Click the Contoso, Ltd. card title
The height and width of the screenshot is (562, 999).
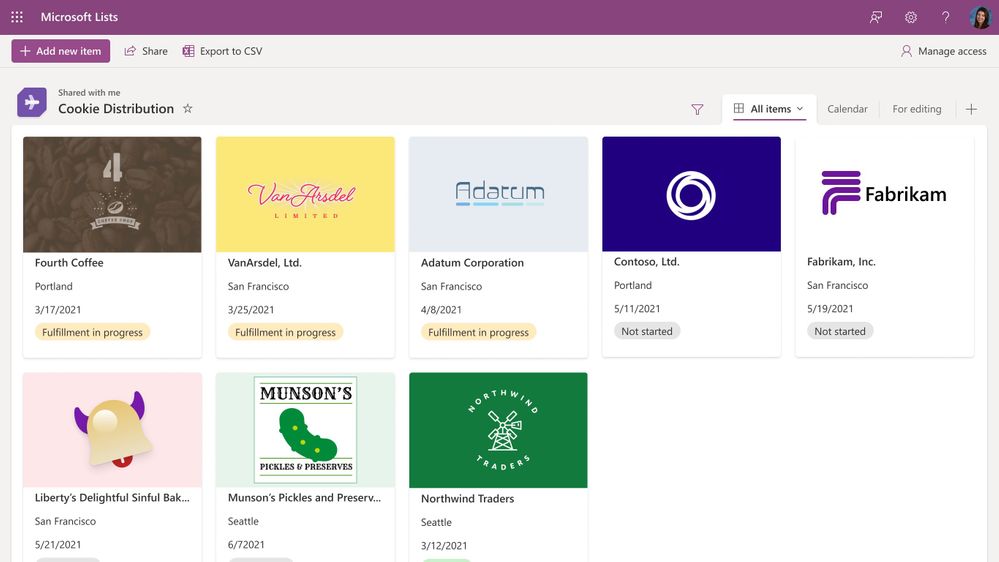tap(646, 262)
